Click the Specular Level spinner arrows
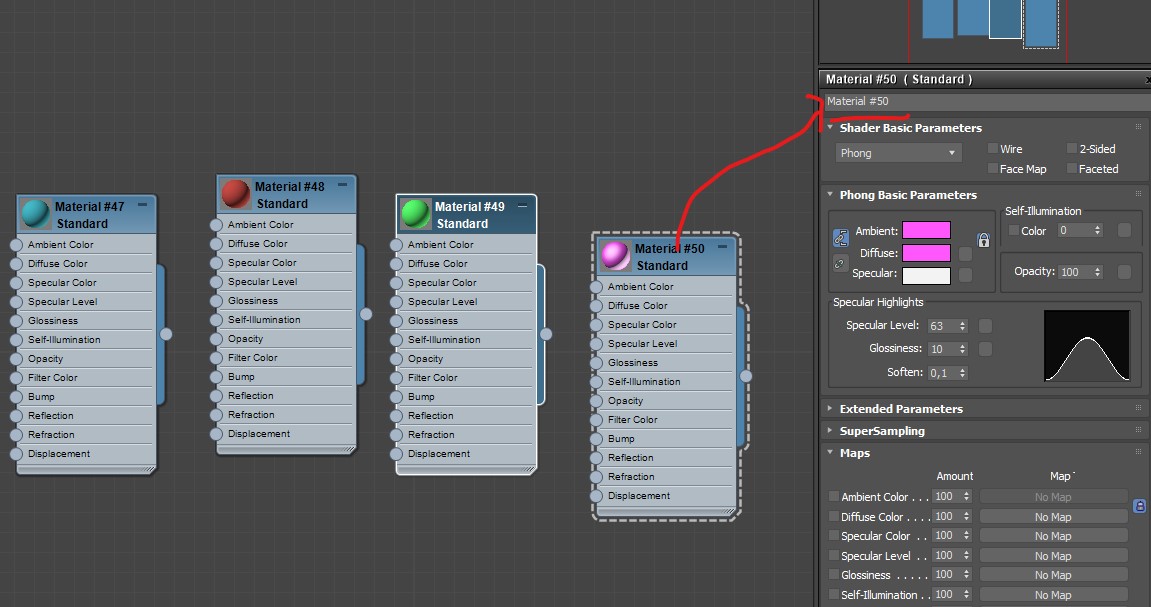This screenshot has height=607, width=1151. pyautogui.click(x=963, y=326)
